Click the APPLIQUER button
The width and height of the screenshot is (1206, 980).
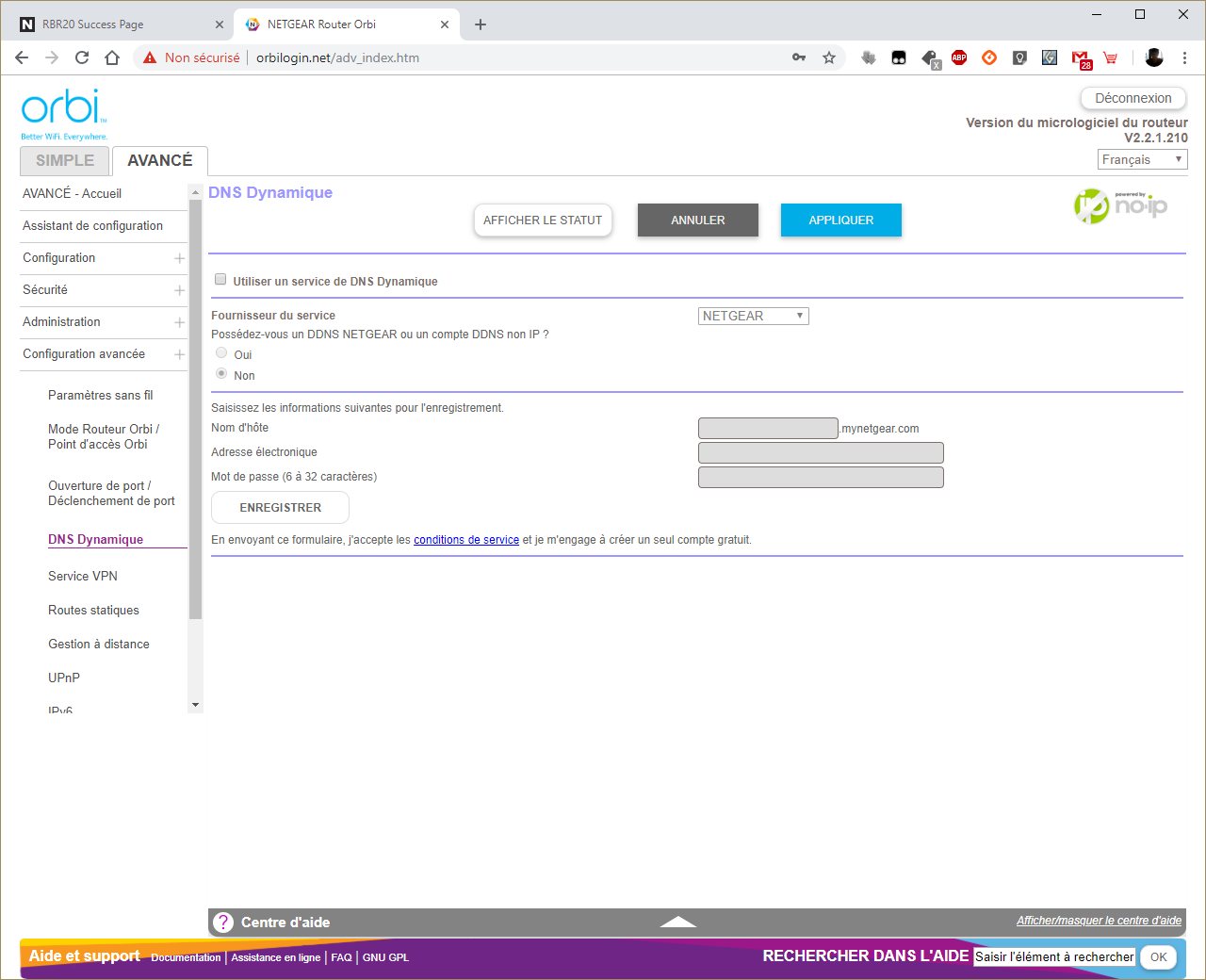(841, 220)
